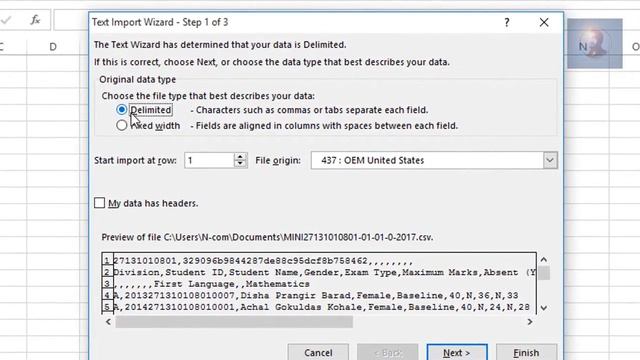Select column D header in Excel
Image resolution: width=640 pixels, height=360 pixels.
pos(53,47)
